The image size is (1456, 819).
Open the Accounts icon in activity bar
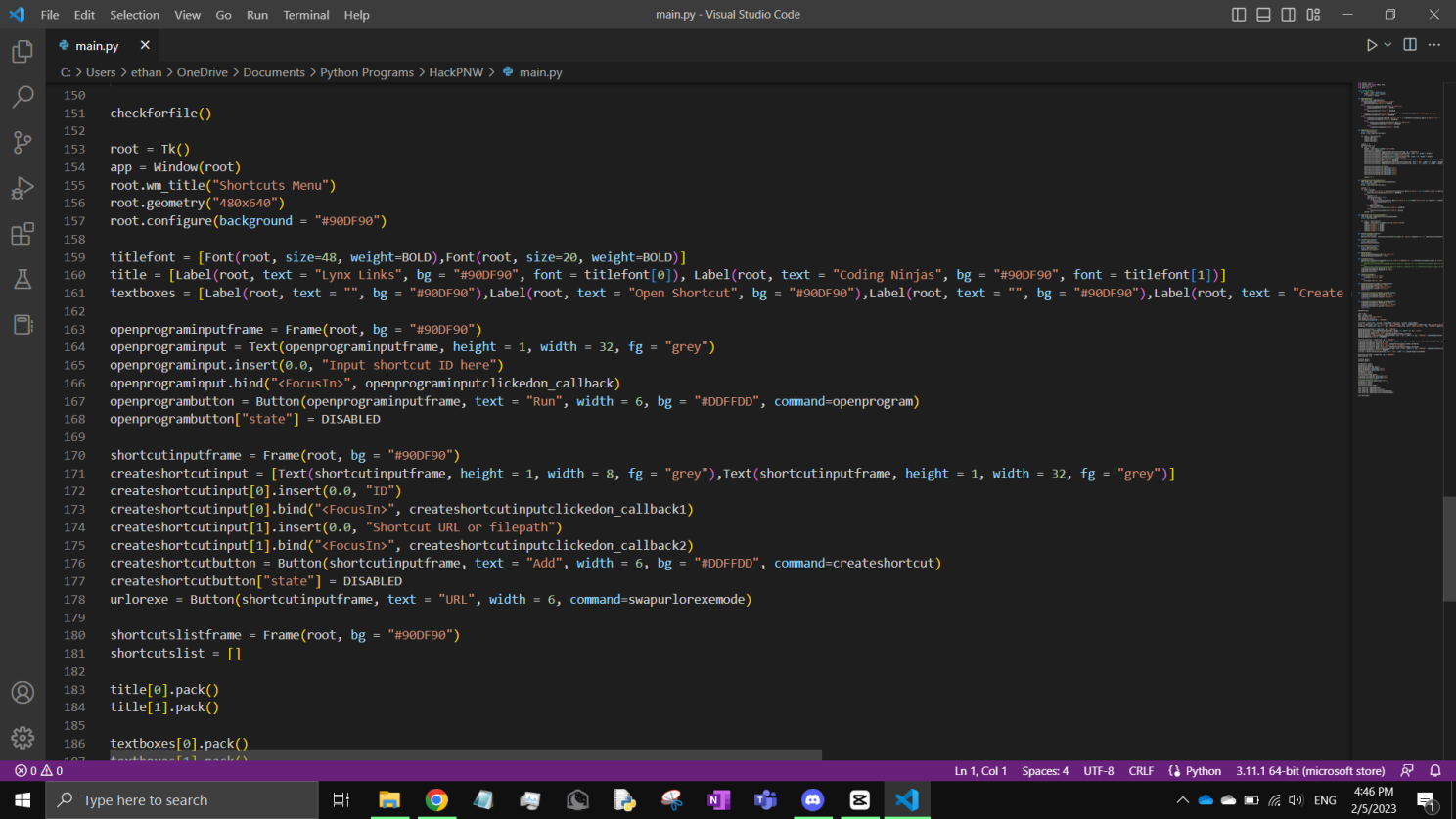tap(23, 693)
